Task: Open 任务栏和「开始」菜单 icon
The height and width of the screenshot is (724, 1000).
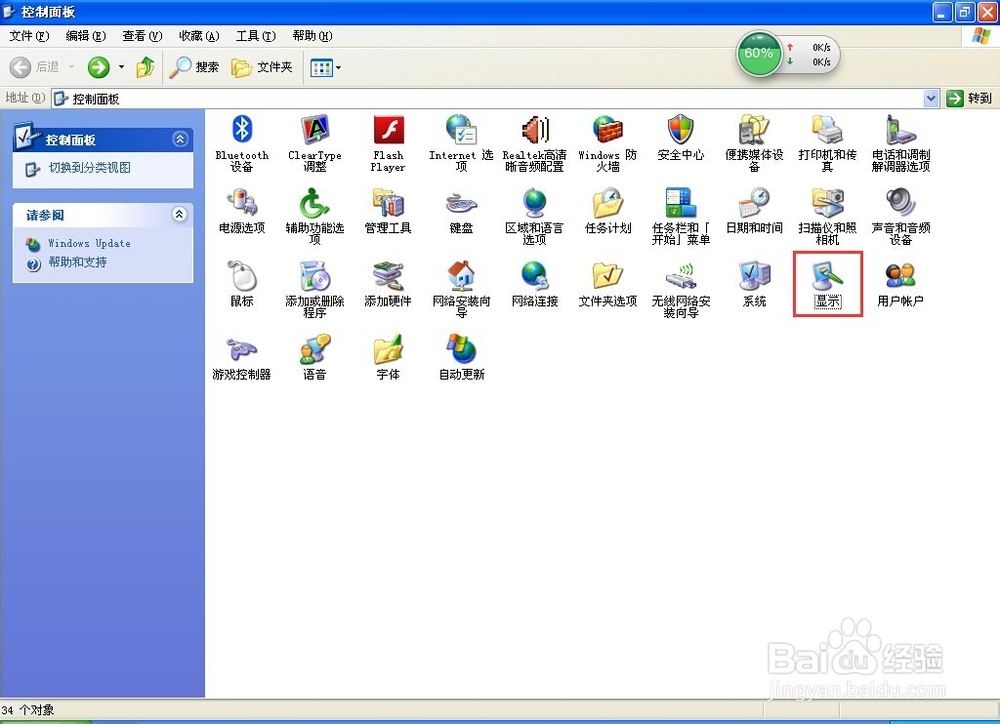Action: click(680, 216)
